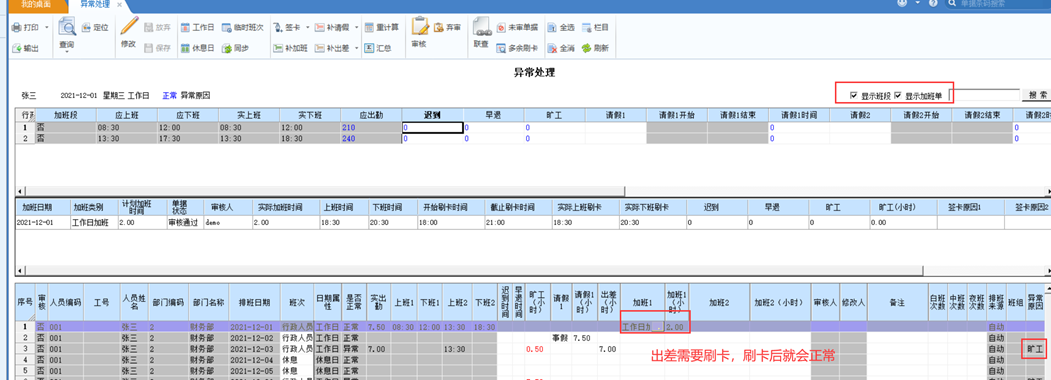
Task: Click the help question mark icon
Action: coord(934,3)
